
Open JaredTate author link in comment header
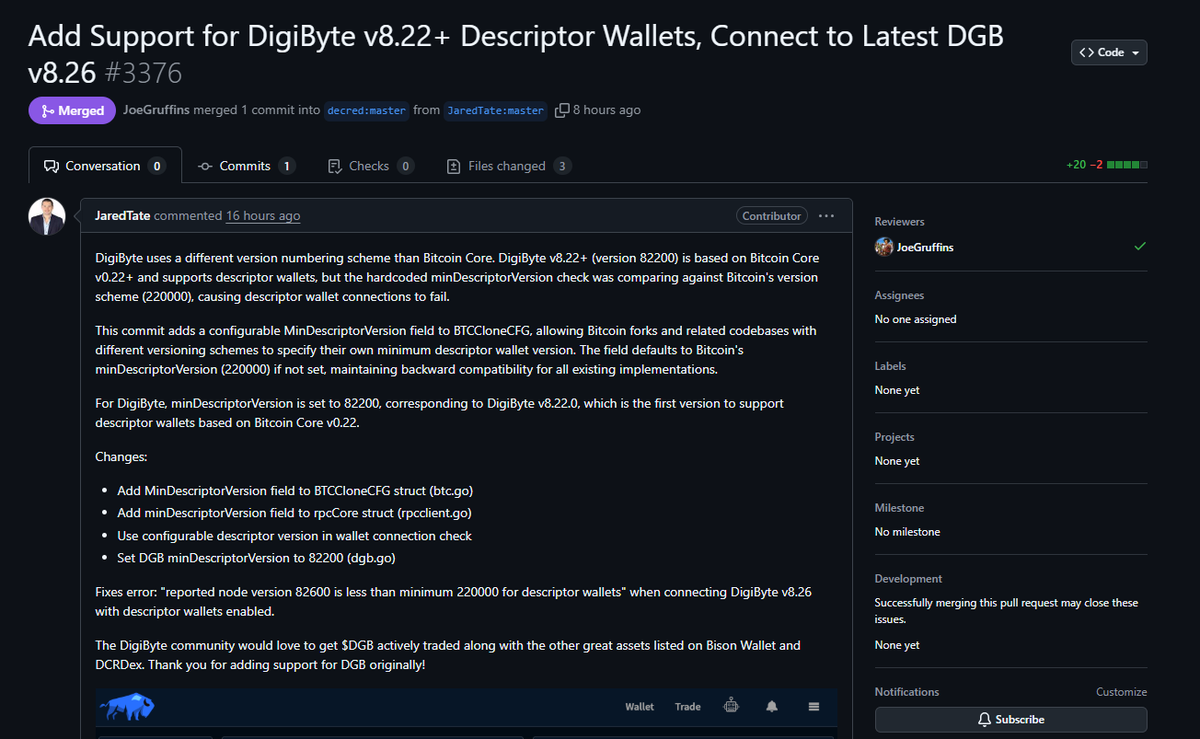click(x=122, y=216)
